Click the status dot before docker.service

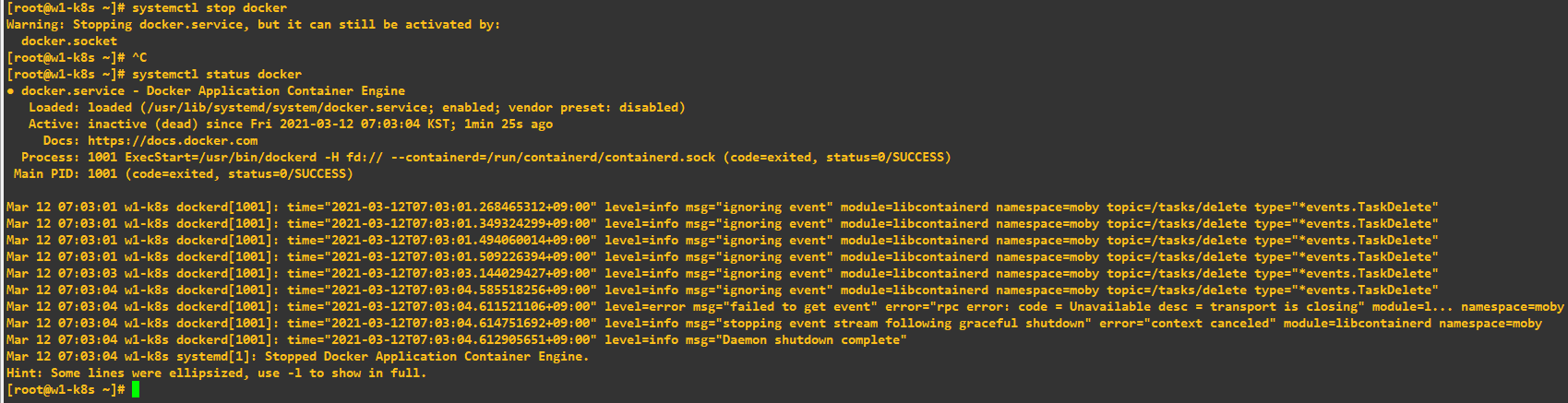10,91
